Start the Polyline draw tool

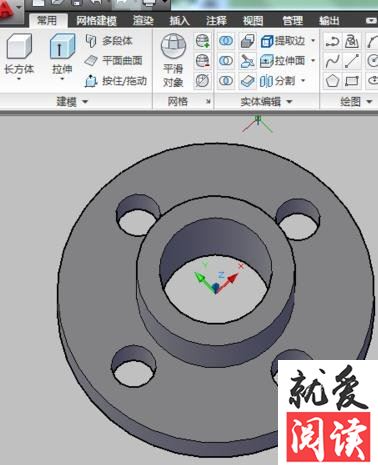click(x=332, y=41)
